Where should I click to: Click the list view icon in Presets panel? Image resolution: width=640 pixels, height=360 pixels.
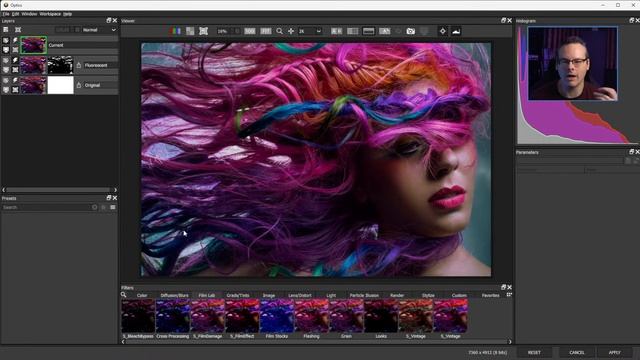(113, 207)
